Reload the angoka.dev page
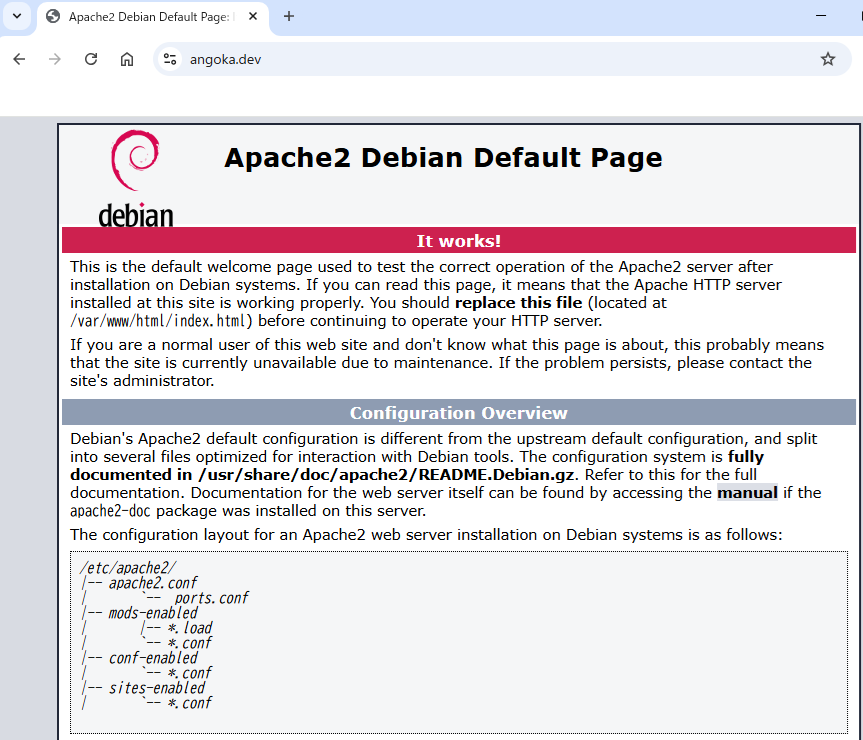The height and width of the screenshot is (740, 863). tap(91, 59)
